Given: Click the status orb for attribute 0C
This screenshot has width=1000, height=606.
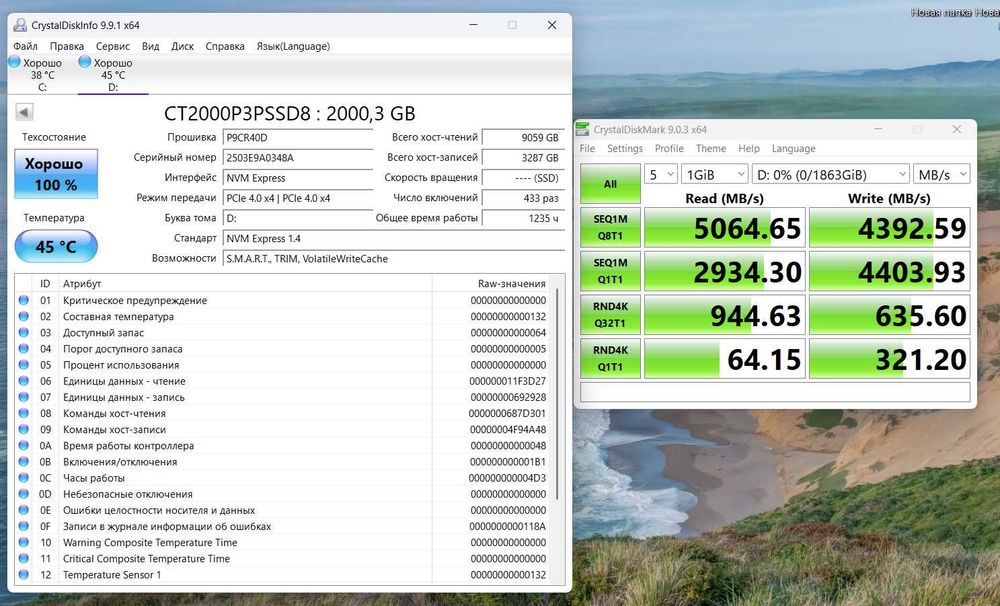Looking at the screenshot, I should 24,477.
